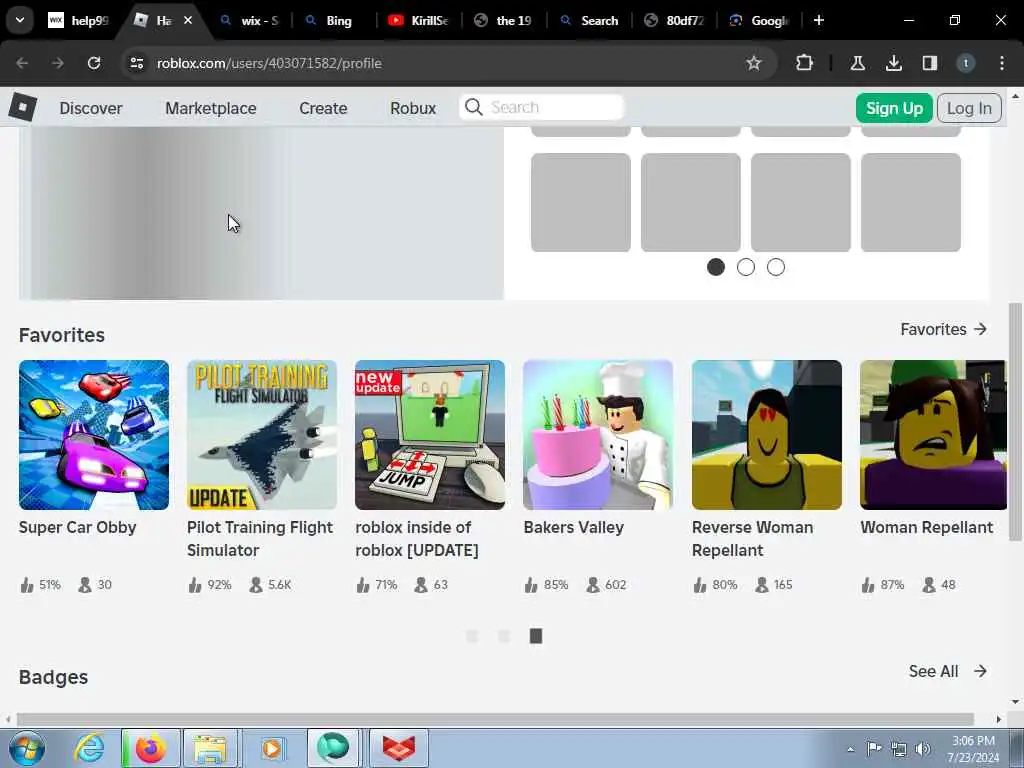
Task: Bookmark this page with star icon
Action: pos(754,63)
